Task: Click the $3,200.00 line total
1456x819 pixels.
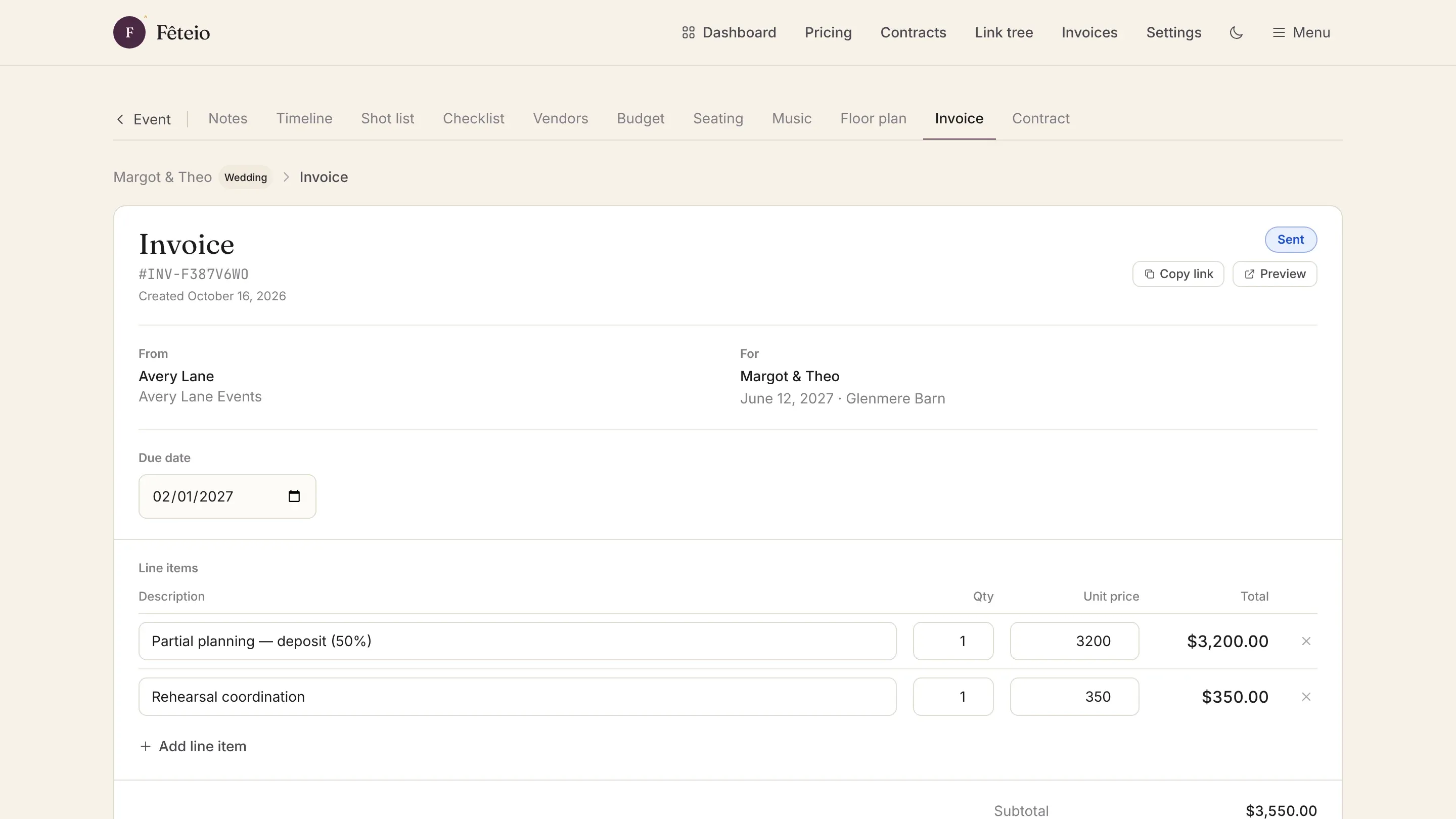Action: click(1227, 642)
